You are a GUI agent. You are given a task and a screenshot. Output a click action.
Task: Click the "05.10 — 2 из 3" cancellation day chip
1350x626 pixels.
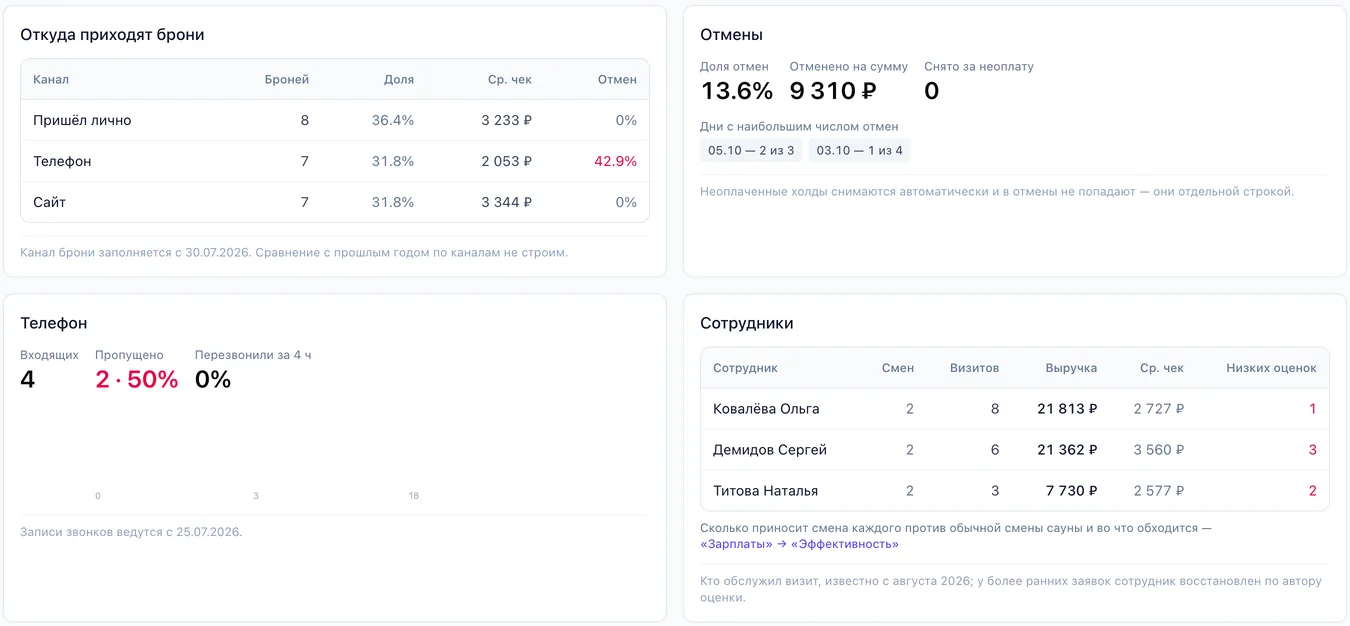point(751,151)
